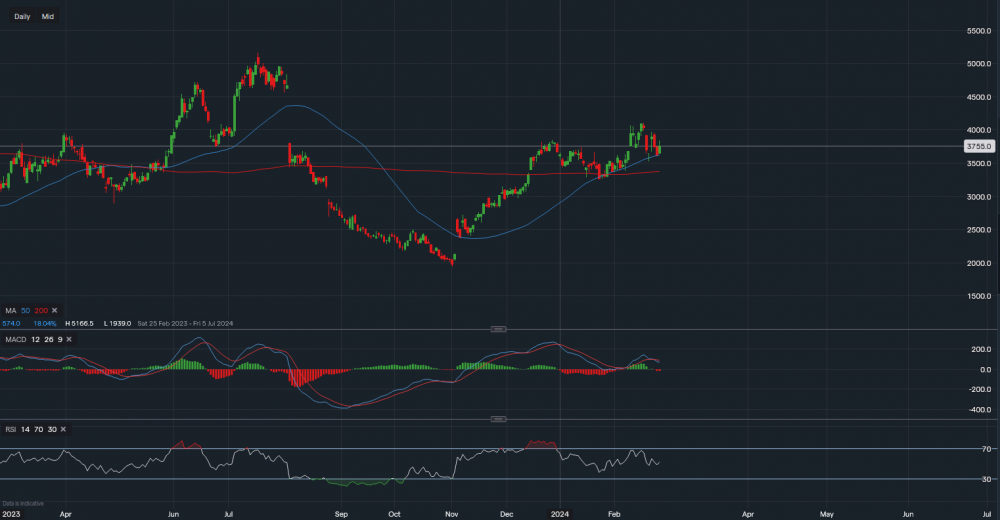Viewport: 1000px width, 520px height.
Task: Click the Apr 2024 label on time axis
Action: coord(747,513)
